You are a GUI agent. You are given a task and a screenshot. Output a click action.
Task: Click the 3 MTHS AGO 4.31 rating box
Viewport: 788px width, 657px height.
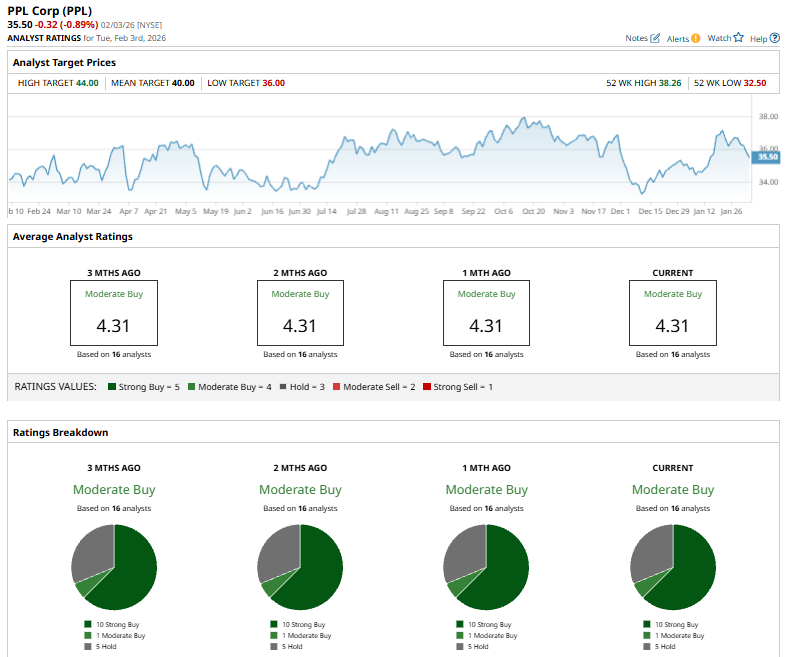click(114, 313)
